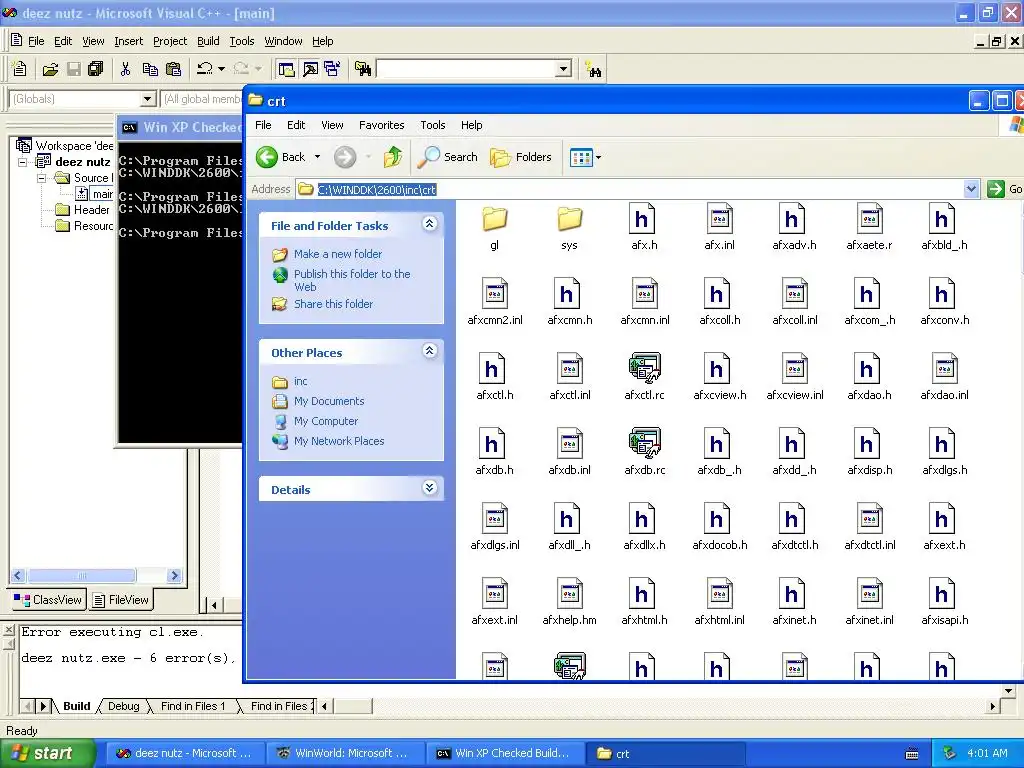Select Resource Files folder in workspace tree
The height and width of the screenshot is (768, 1024).
click(x=84, y=226)
